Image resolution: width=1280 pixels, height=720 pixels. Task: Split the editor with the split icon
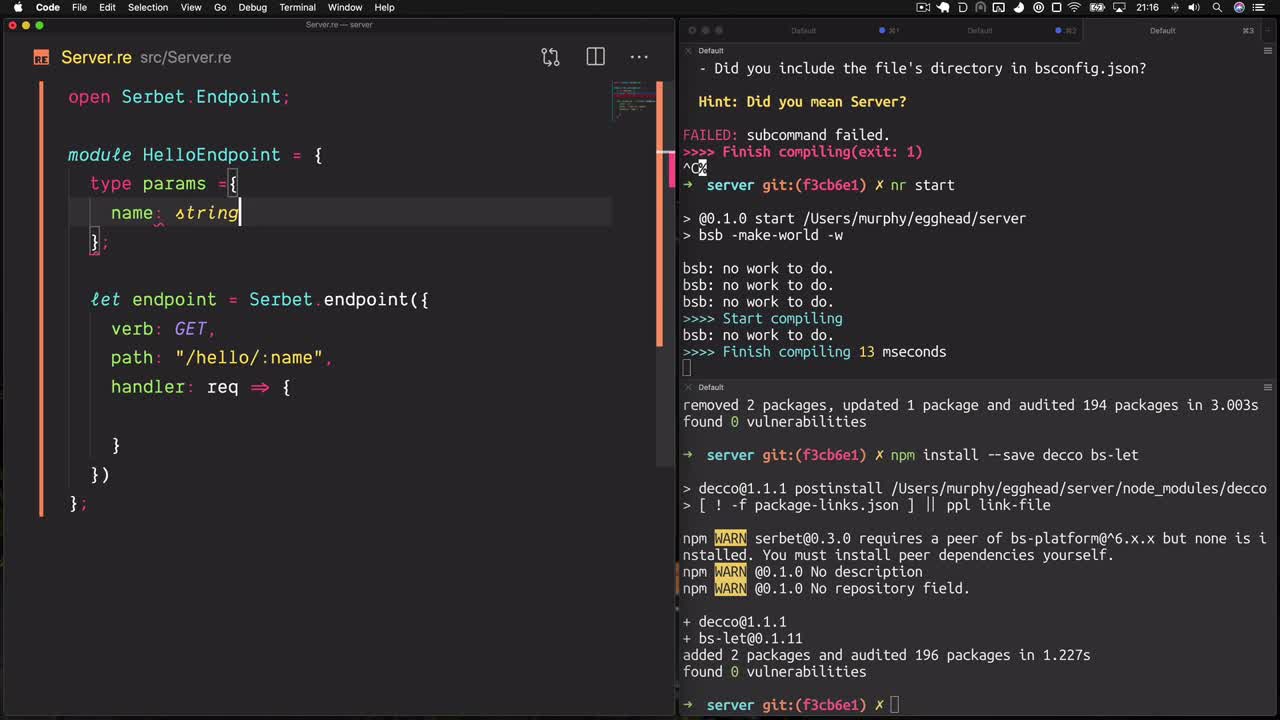point(595,57)
